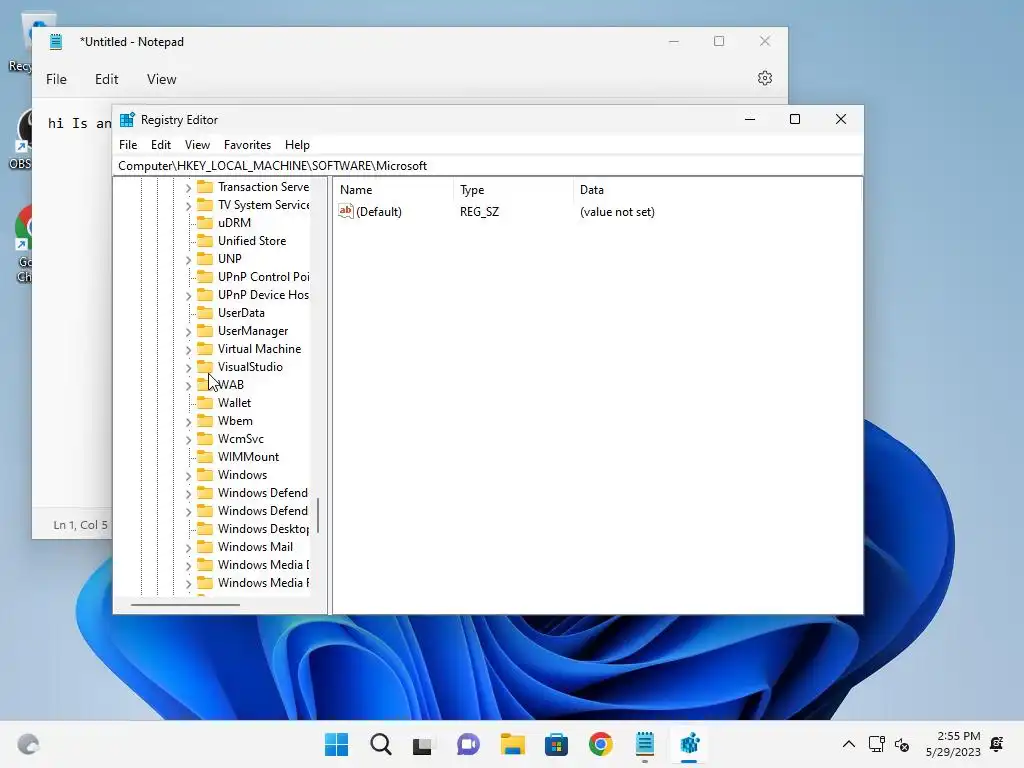Screen dimensions: 1024x768
Task: Expand the TV System Services key
Action: pos(188,206)
